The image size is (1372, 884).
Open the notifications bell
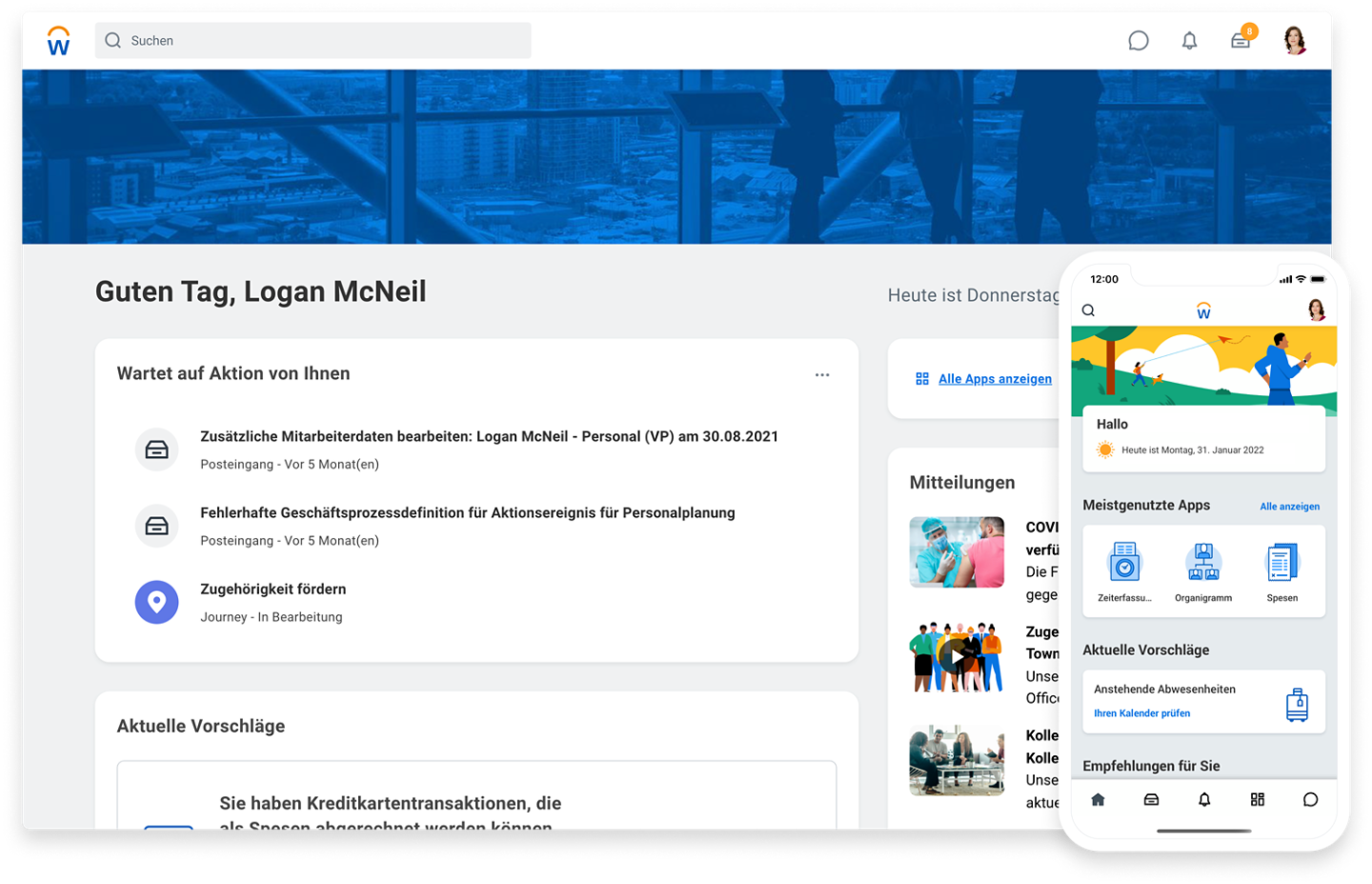point(1189,40)
